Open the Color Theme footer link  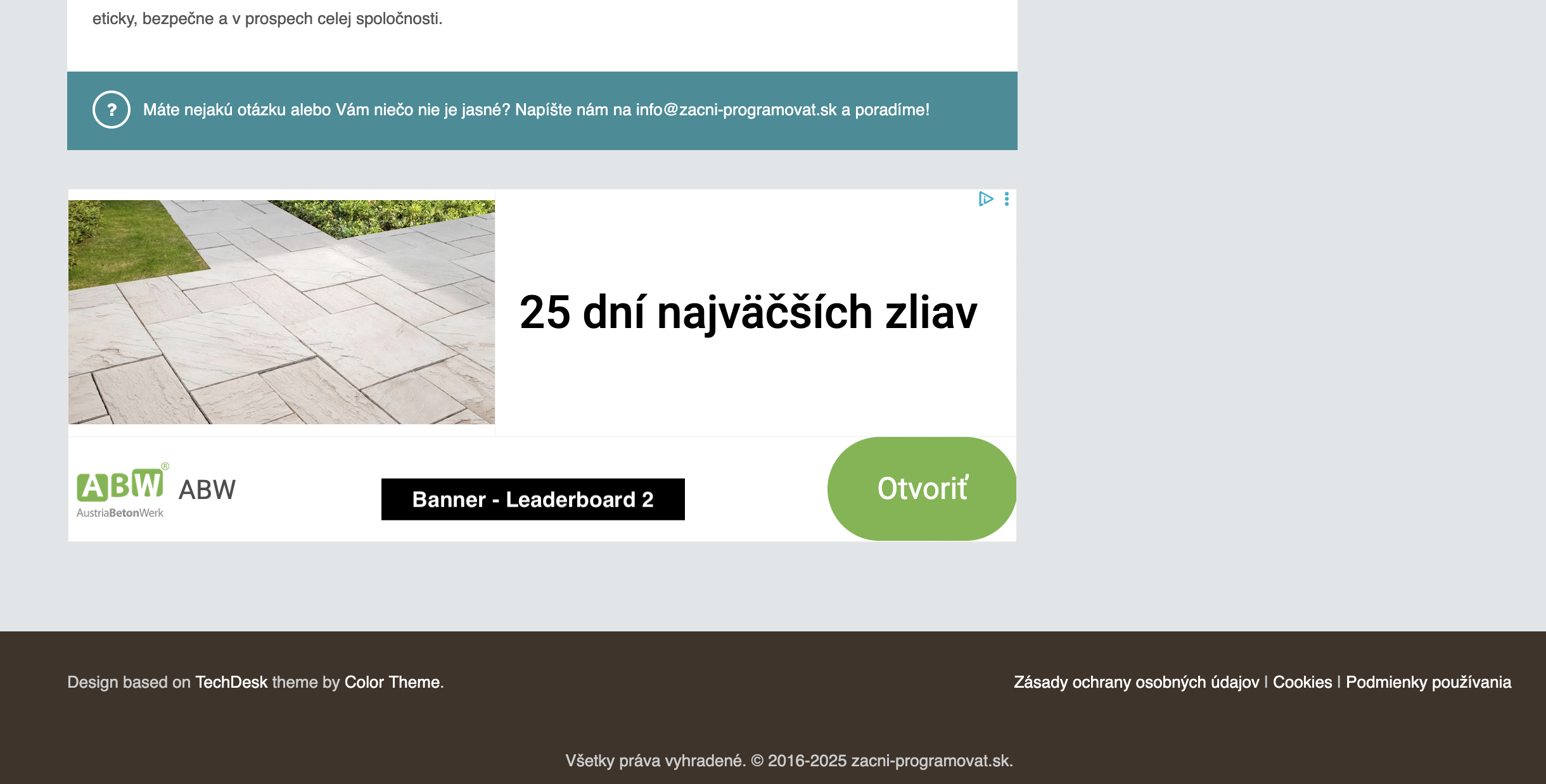coord(392,682)
